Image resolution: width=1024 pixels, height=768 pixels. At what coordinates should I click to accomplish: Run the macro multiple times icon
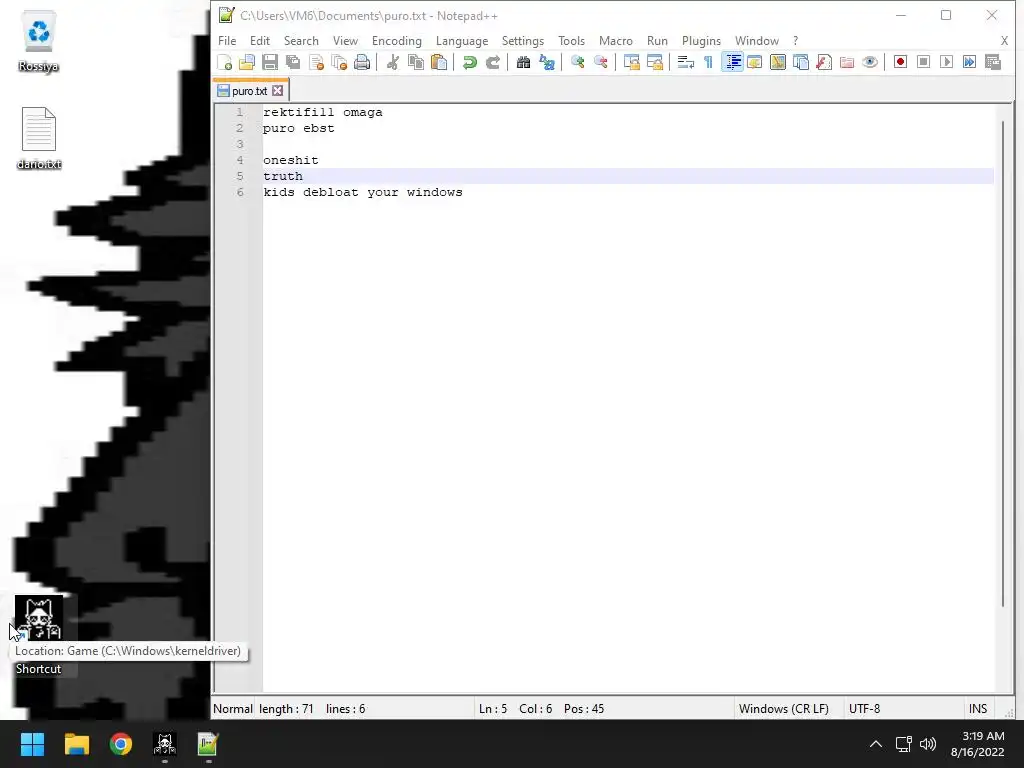point(970,62)
